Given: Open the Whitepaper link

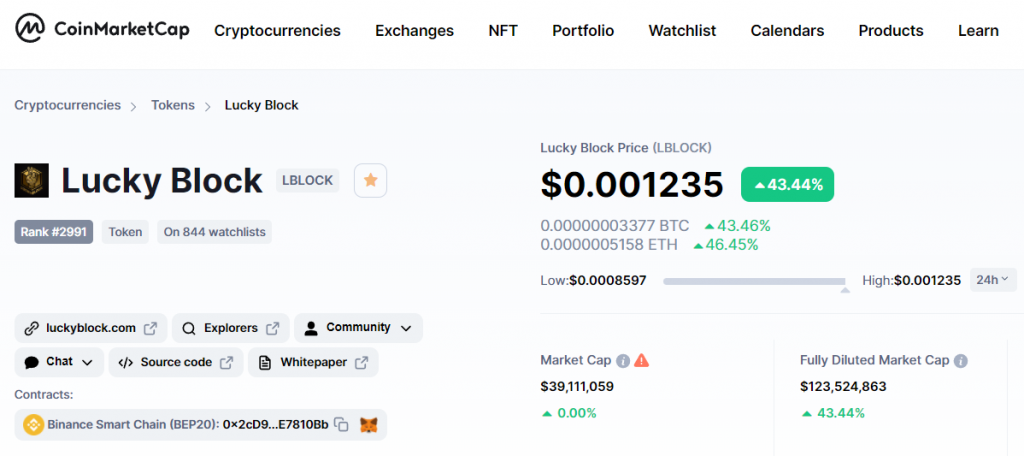Looking at the screenshot, I should [313, 363].
